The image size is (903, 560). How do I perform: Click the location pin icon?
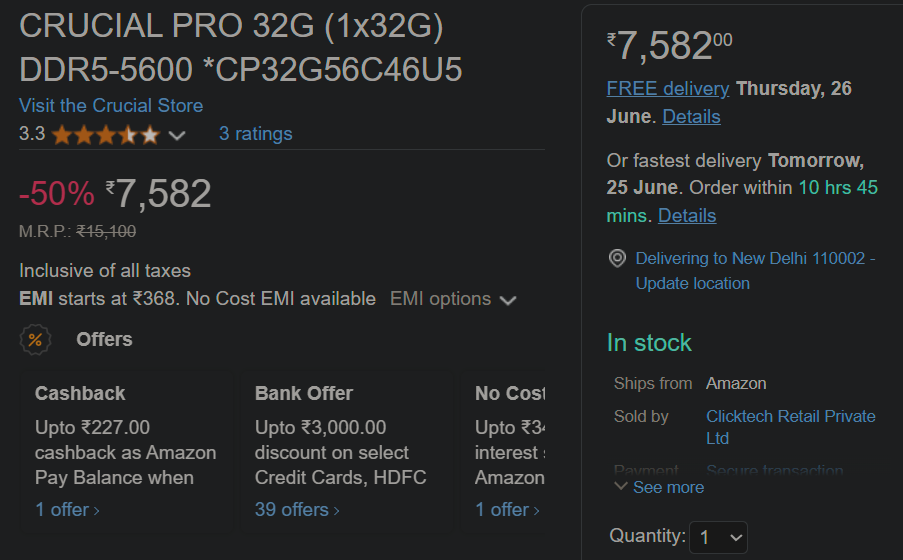point(617,258)
